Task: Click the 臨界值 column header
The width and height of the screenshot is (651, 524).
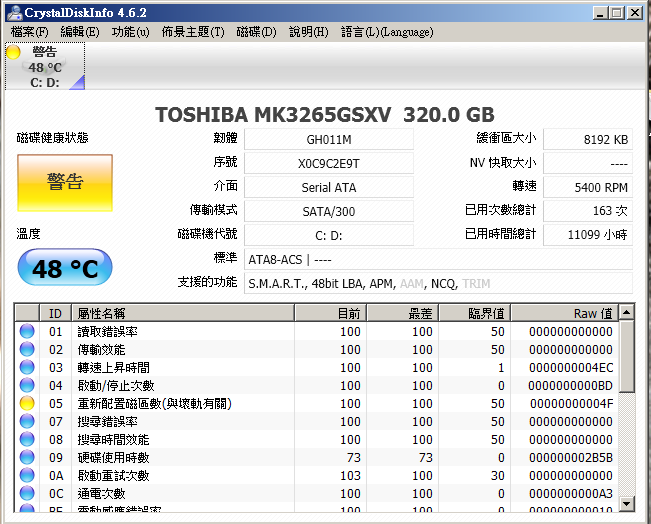Action: (x=475, y=313)
